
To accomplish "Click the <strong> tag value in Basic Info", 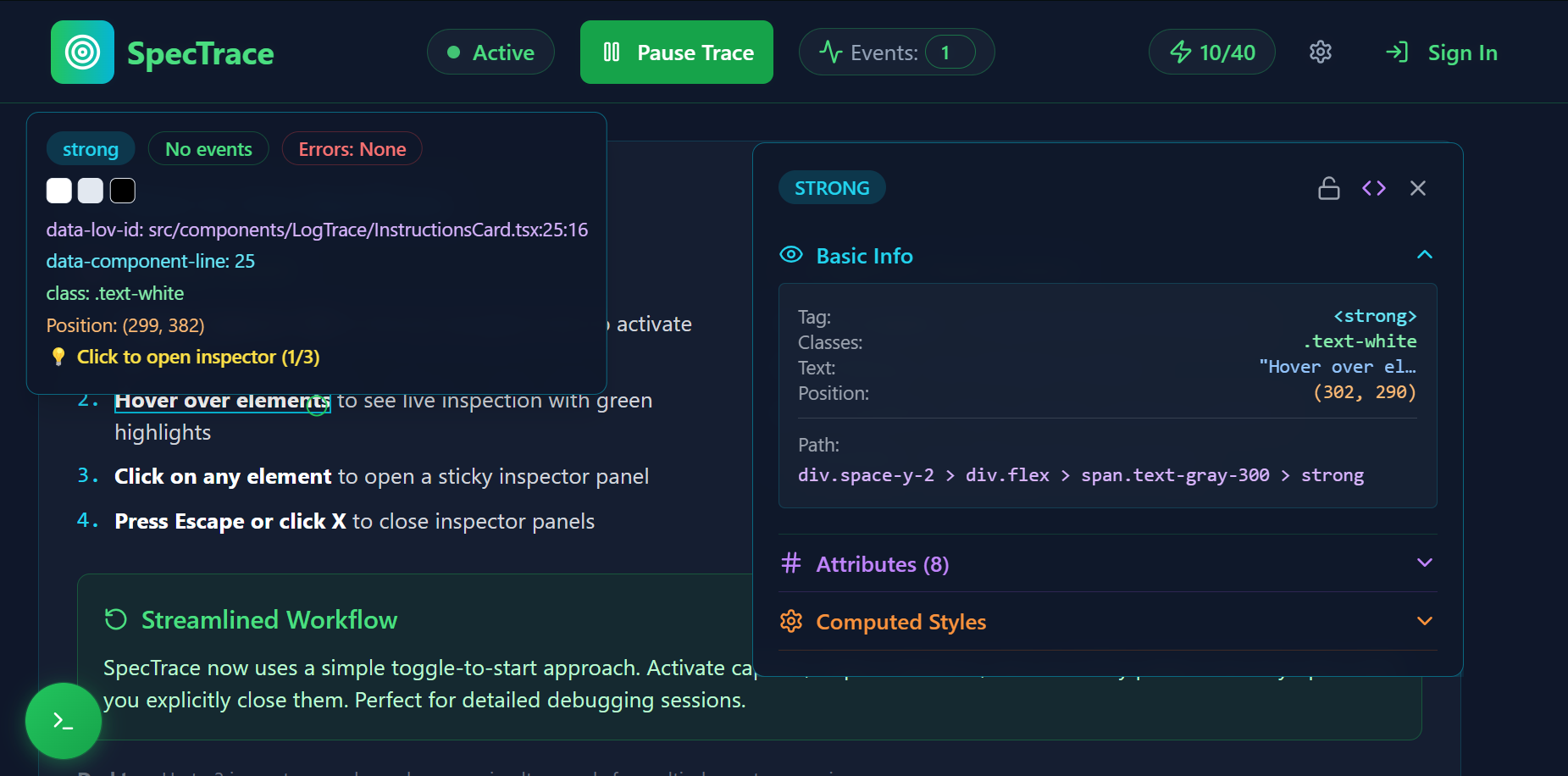I will tap(1375, 316).
